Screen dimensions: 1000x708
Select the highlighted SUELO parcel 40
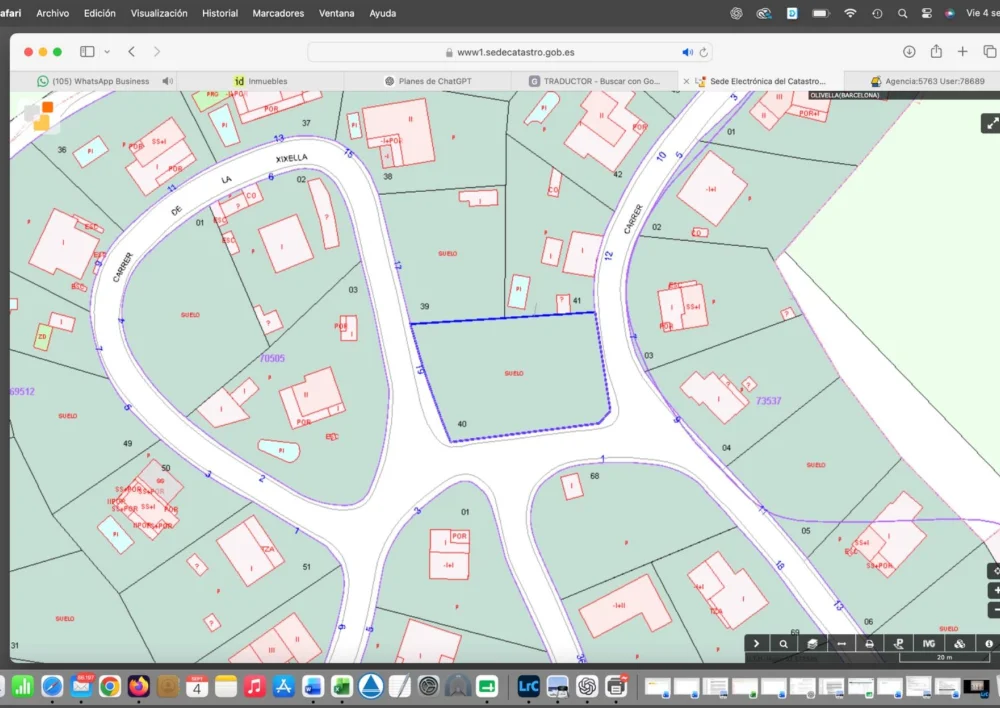click(x=513, y=373)
